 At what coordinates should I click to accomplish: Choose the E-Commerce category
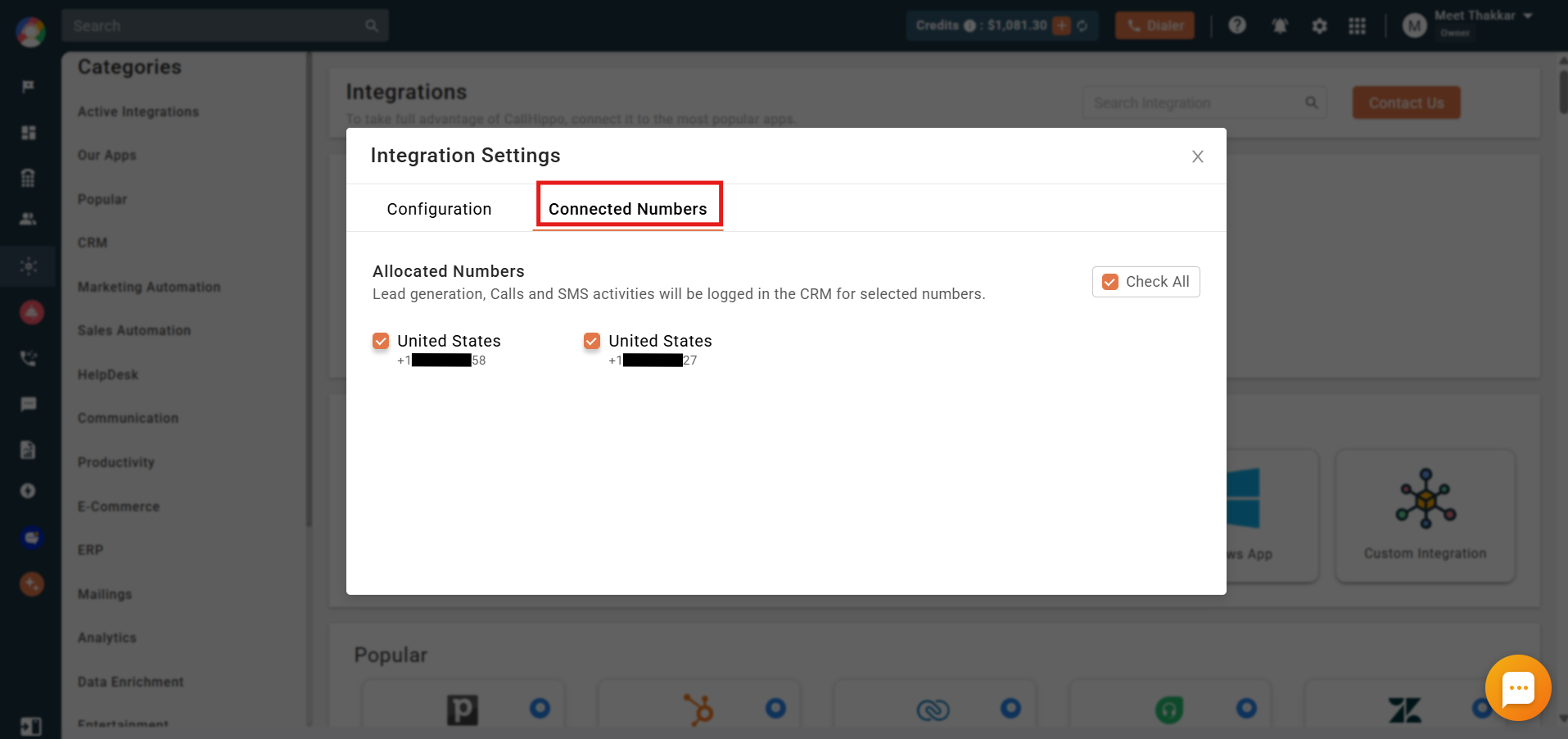click(x=119, y=506)
